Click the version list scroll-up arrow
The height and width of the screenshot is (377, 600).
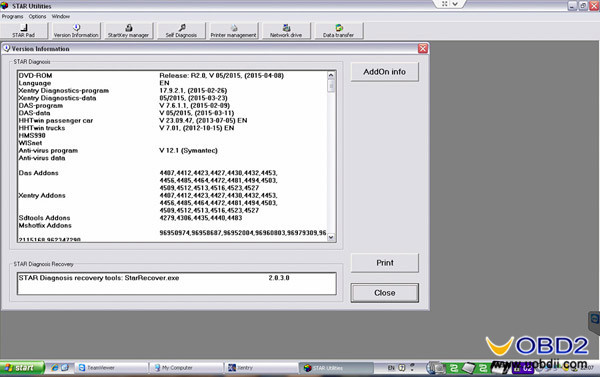point(331,75)
